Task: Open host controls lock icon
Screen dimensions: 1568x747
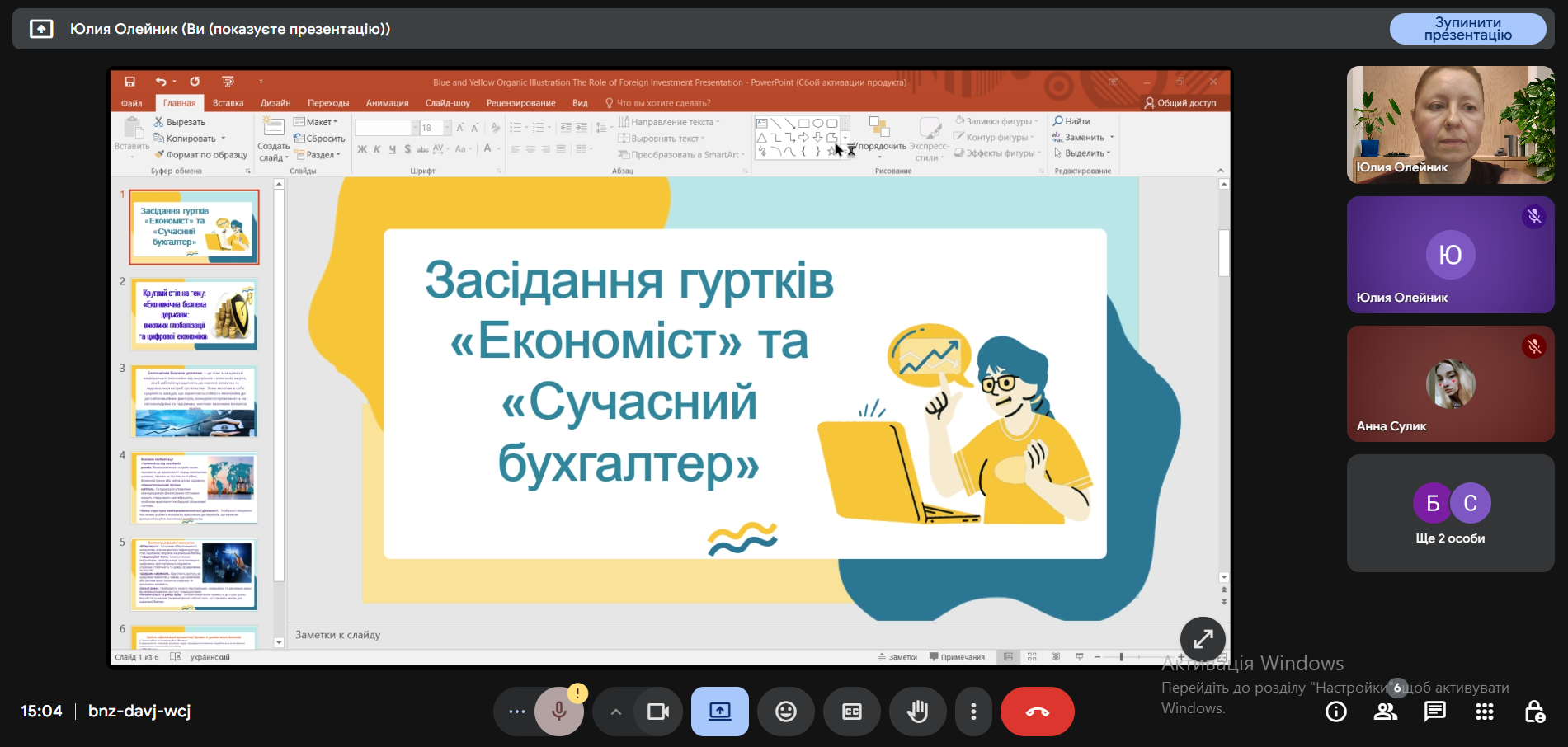Action: pos(1534,712)
